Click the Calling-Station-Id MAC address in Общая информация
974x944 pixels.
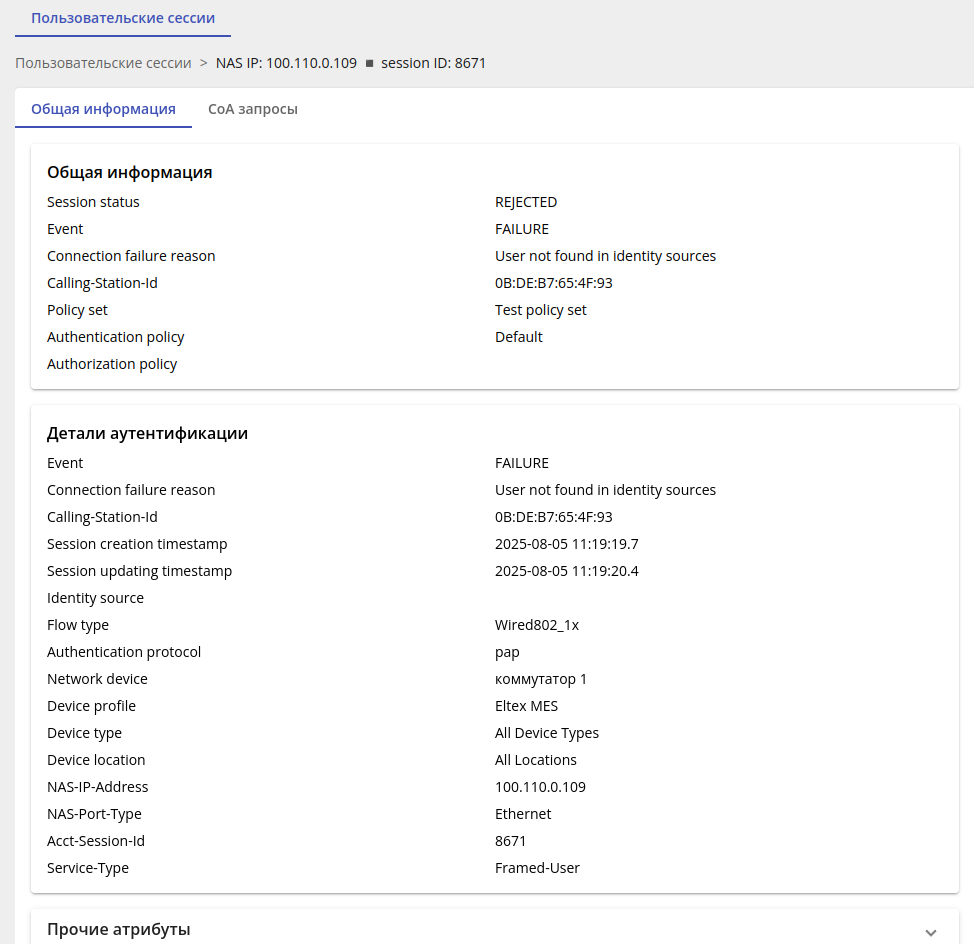pos(553,283)
